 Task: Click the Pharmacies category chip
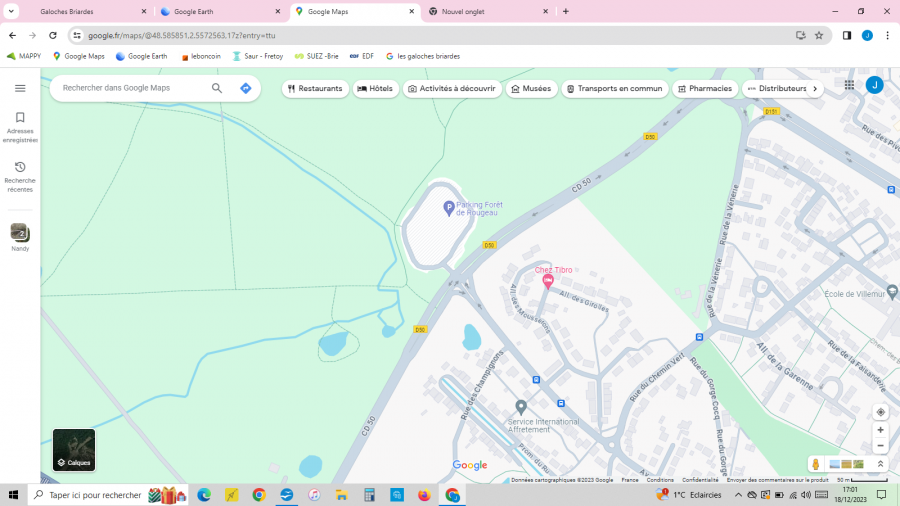(x=704, y=88)
